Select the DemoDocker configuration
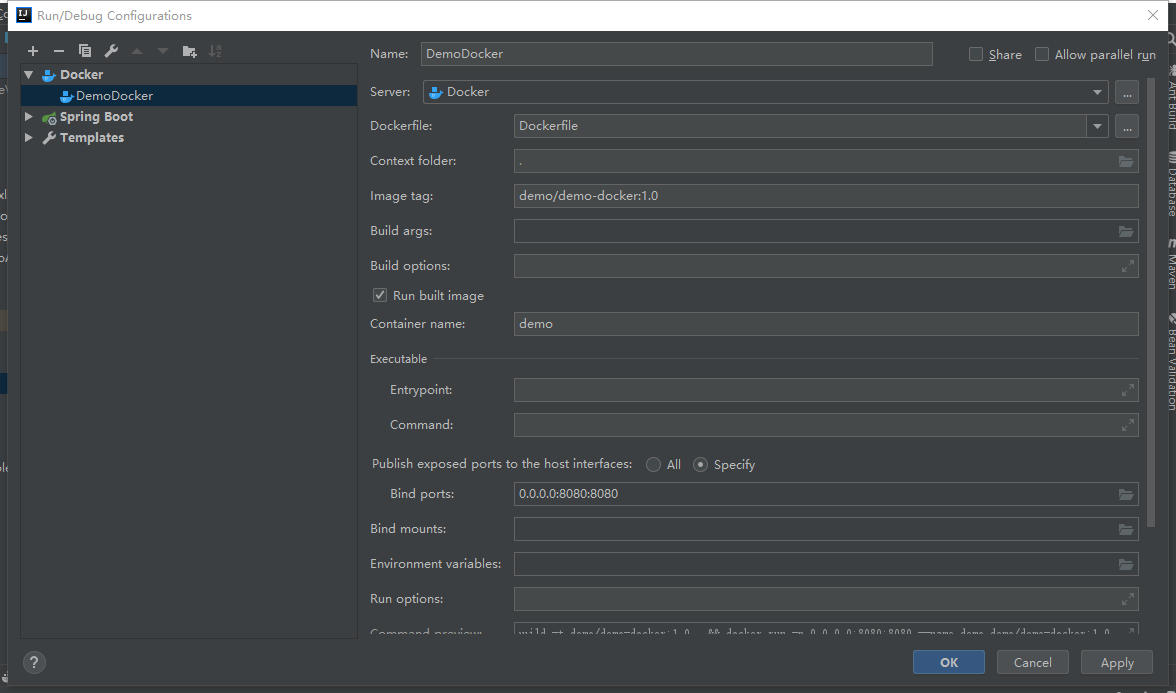 pyautogui.click(x=189, y=95)
